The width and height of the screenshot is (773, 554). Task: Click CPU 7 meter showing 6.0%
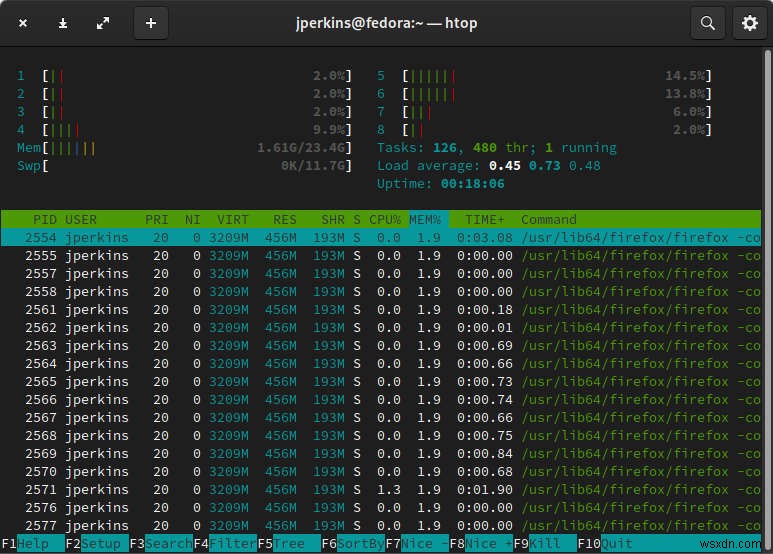point(544,112)
